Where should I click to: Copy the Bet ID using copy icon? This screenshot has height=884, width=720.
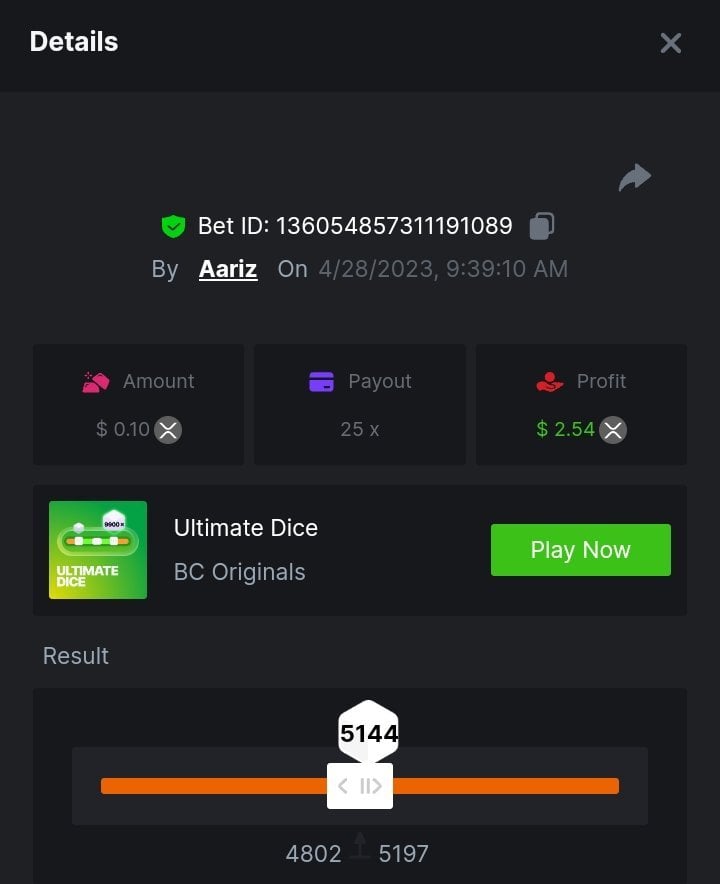(x=542, y=226)
